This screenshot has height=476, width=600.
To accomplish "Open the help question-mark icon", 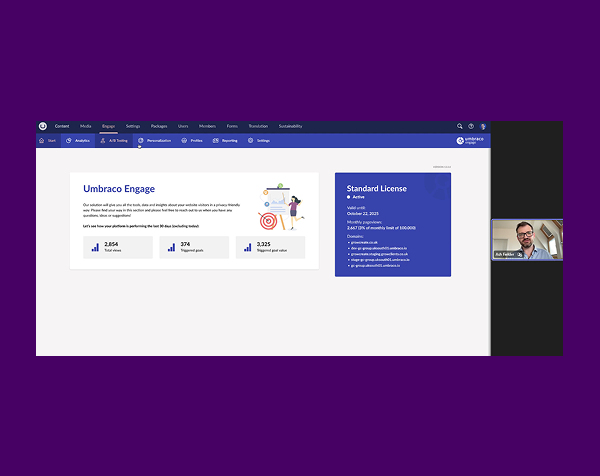I will pos(471,126).
